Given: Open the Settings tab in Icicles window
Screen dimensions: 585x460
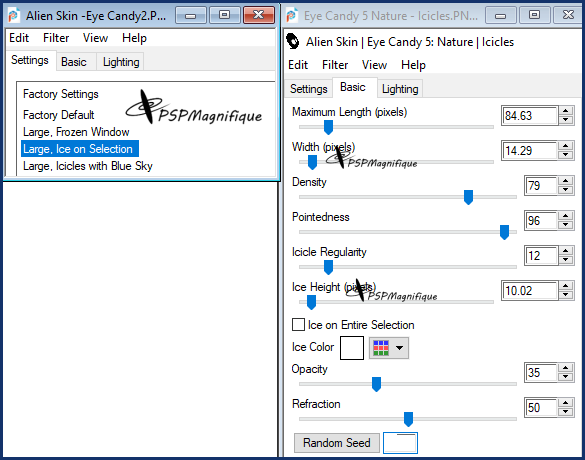Looking at the screenshot, I should pos(309,89).
